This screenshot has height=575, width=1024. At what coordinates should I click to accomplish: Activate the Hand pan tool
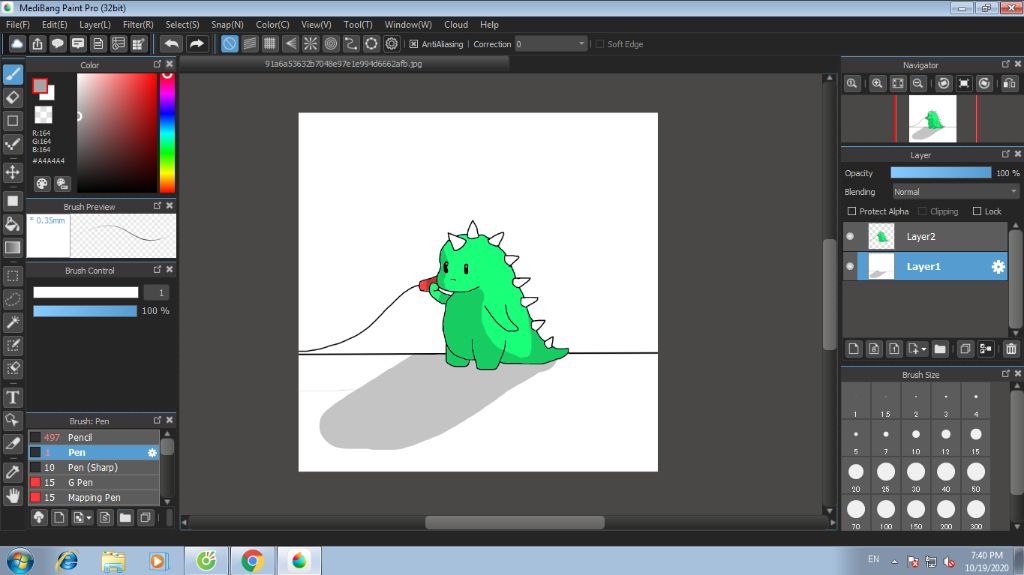pyautogui.click(x=13, y=495)
